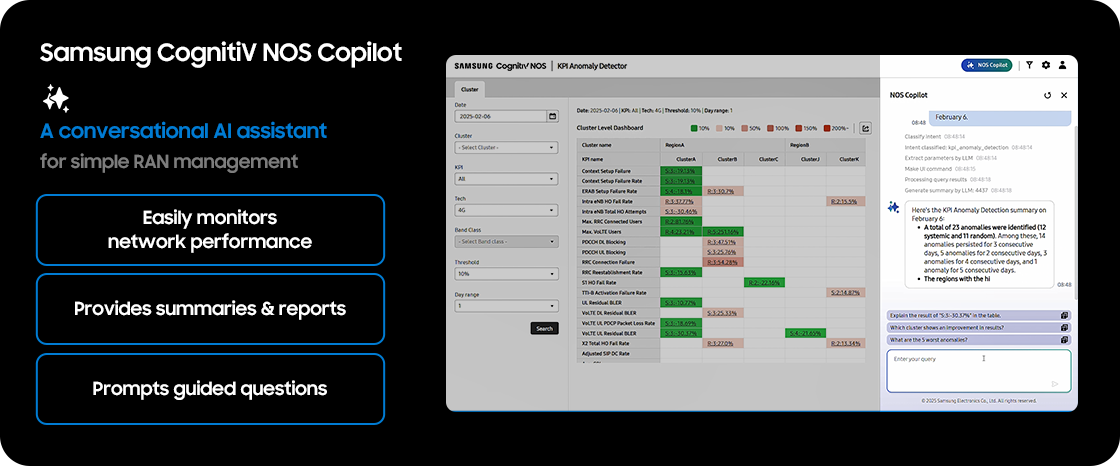This screenshot has height=466, width=1120.
Task: Copy the "Which cluster shows an improvement" suggestion icon
Action: [x=1064, y=327]
